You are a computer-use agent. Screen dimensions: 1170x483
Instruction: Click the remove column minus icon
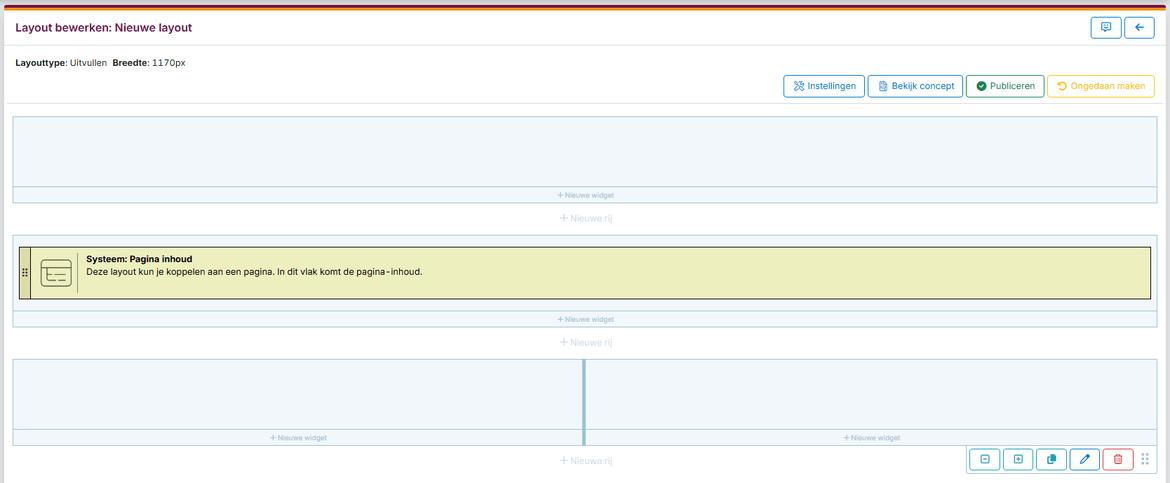985,459
